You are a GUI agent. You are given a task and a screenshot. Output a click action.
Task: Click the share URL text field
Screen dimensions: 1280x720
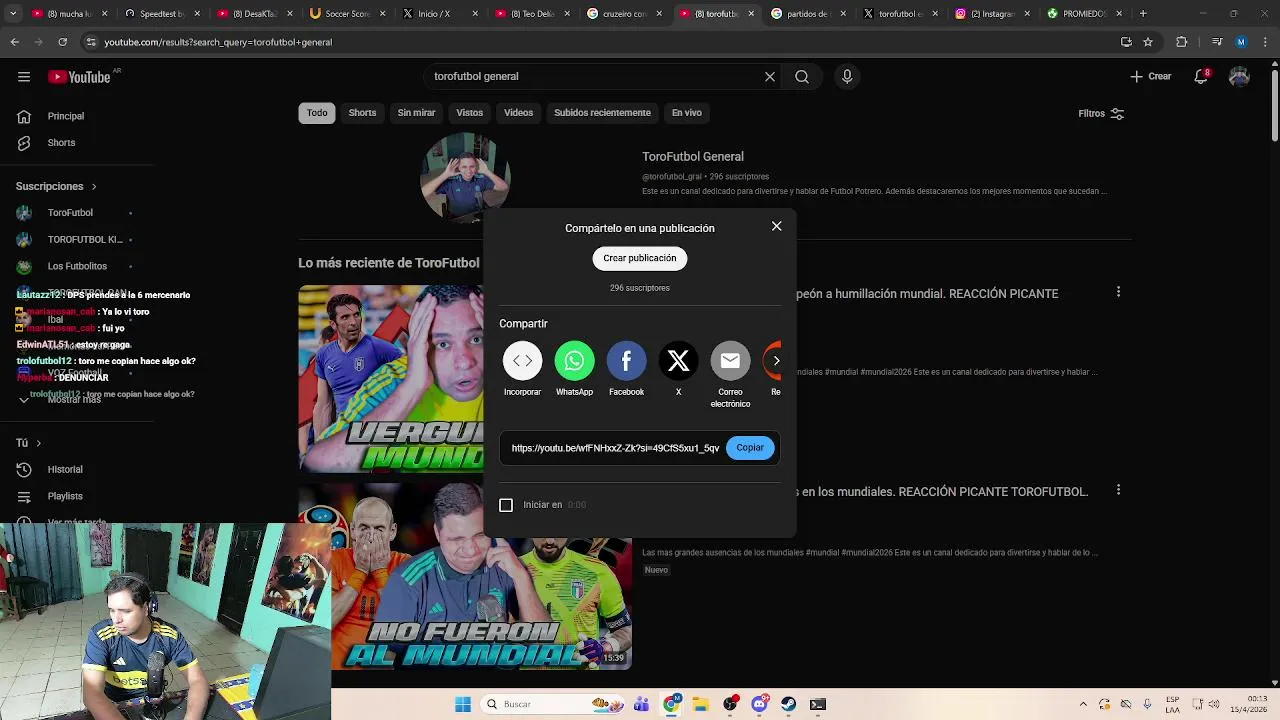[x=615, y=448]
